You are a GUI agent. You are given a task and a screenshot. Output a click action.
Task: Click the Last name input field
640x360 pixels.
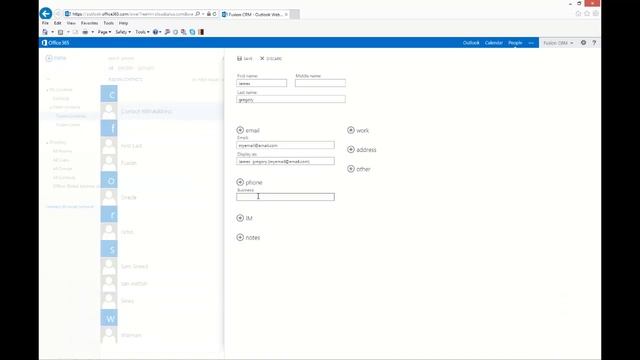pos(291,99)
